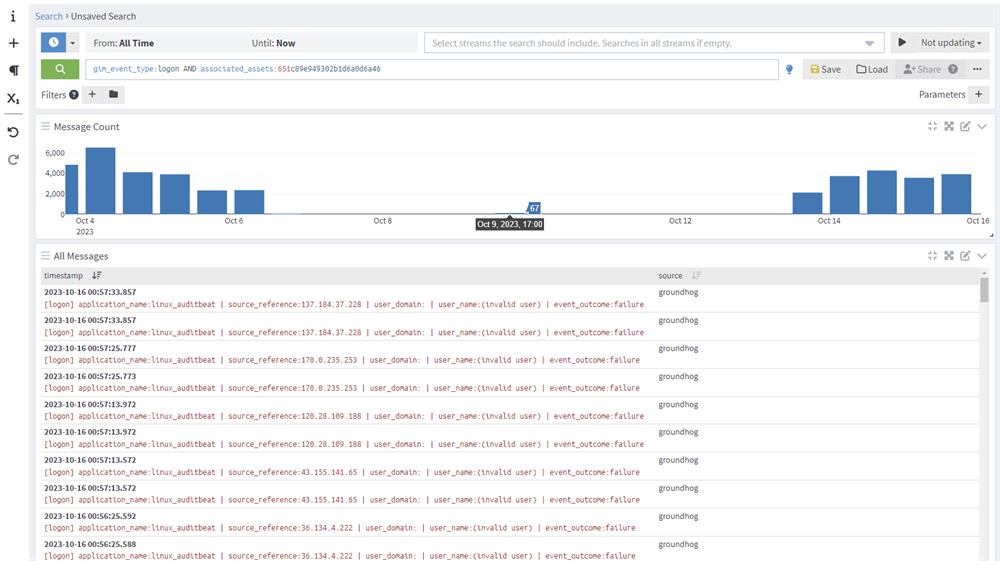Open the sidebar info (i) panel

tap(13, 17)
